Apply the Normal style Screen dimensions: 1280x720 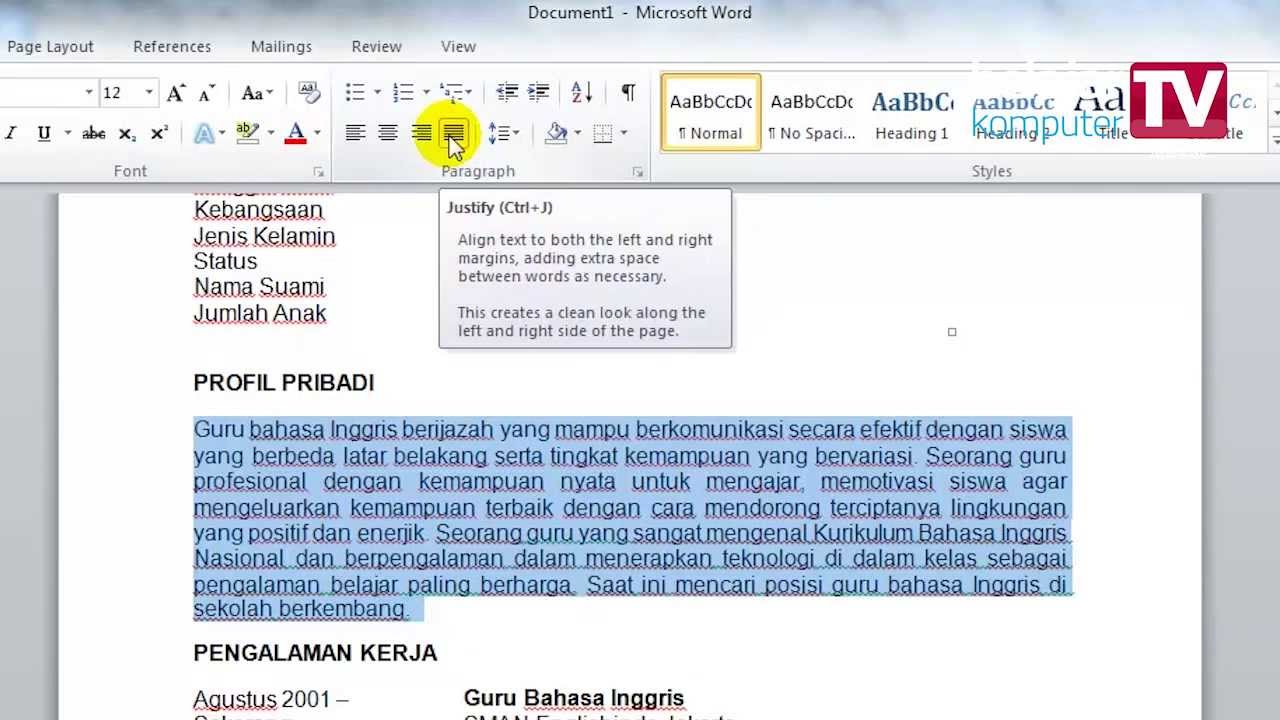point(710,112)
